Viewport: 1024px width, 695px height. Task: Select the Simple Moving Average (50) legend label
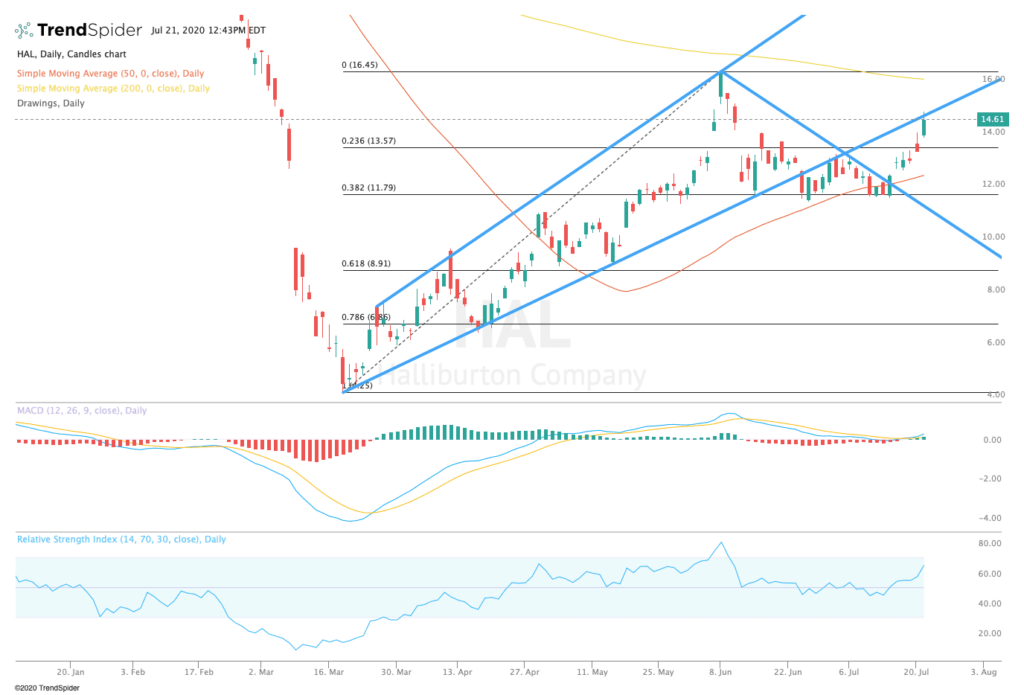coord(110,73)
